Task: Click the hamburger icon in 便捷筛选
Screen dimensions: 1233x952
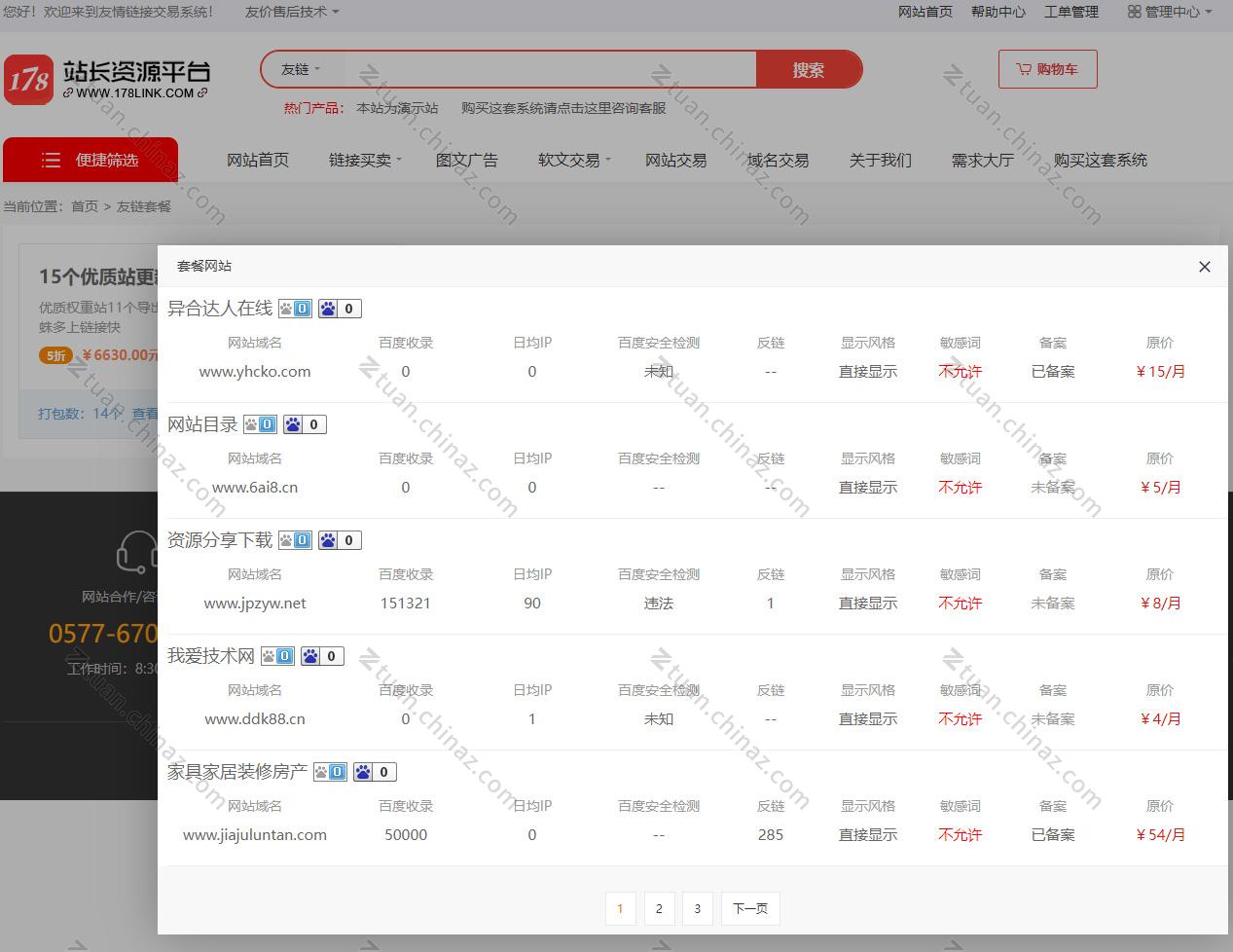Action: 51,161
